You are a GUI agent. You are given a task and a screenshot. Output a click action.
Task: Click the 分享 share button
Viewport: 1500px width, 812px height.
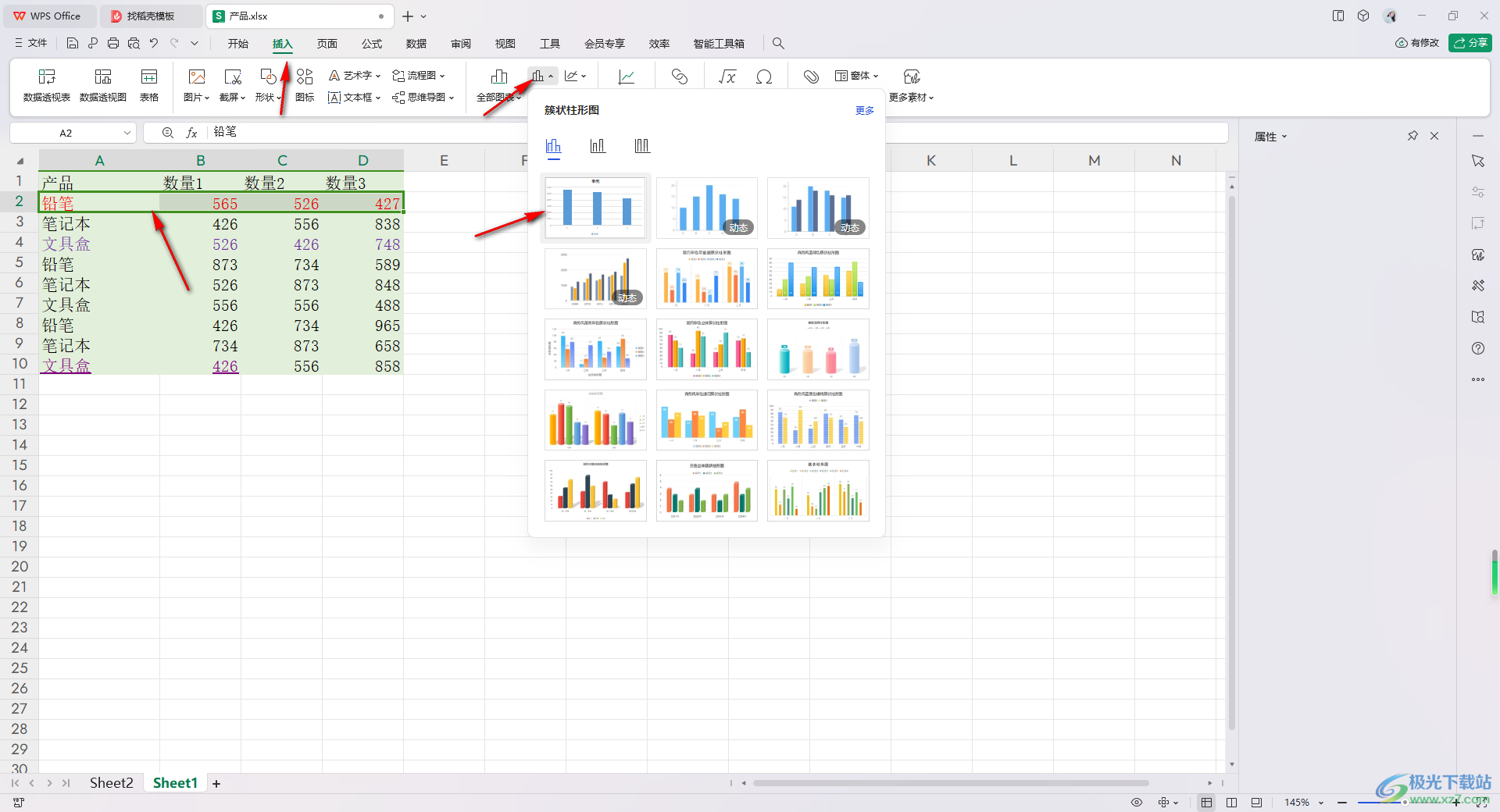pos(1470,43)
